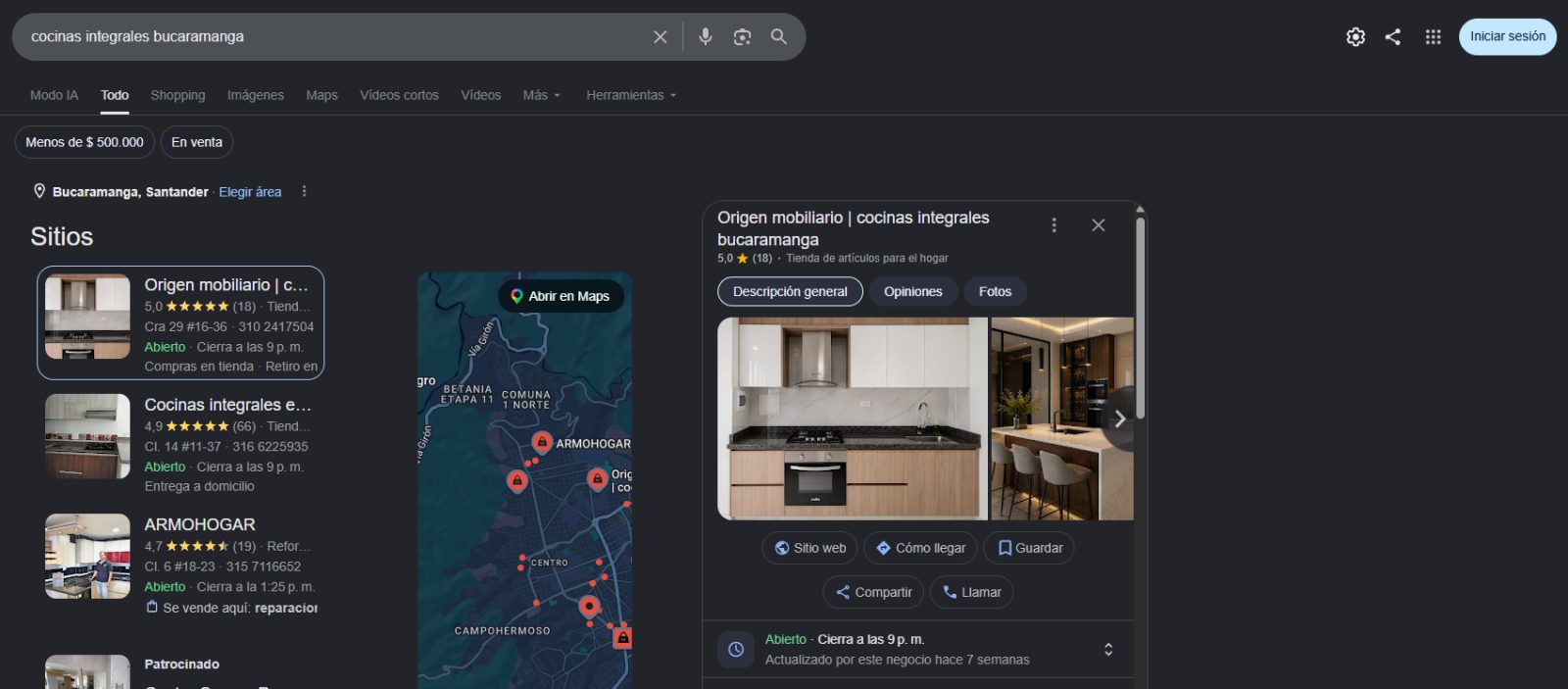Screen dimensions: 1568x689
Task: Click location pin icon beside Bucaramanga
Action: [x=39, y=191]
